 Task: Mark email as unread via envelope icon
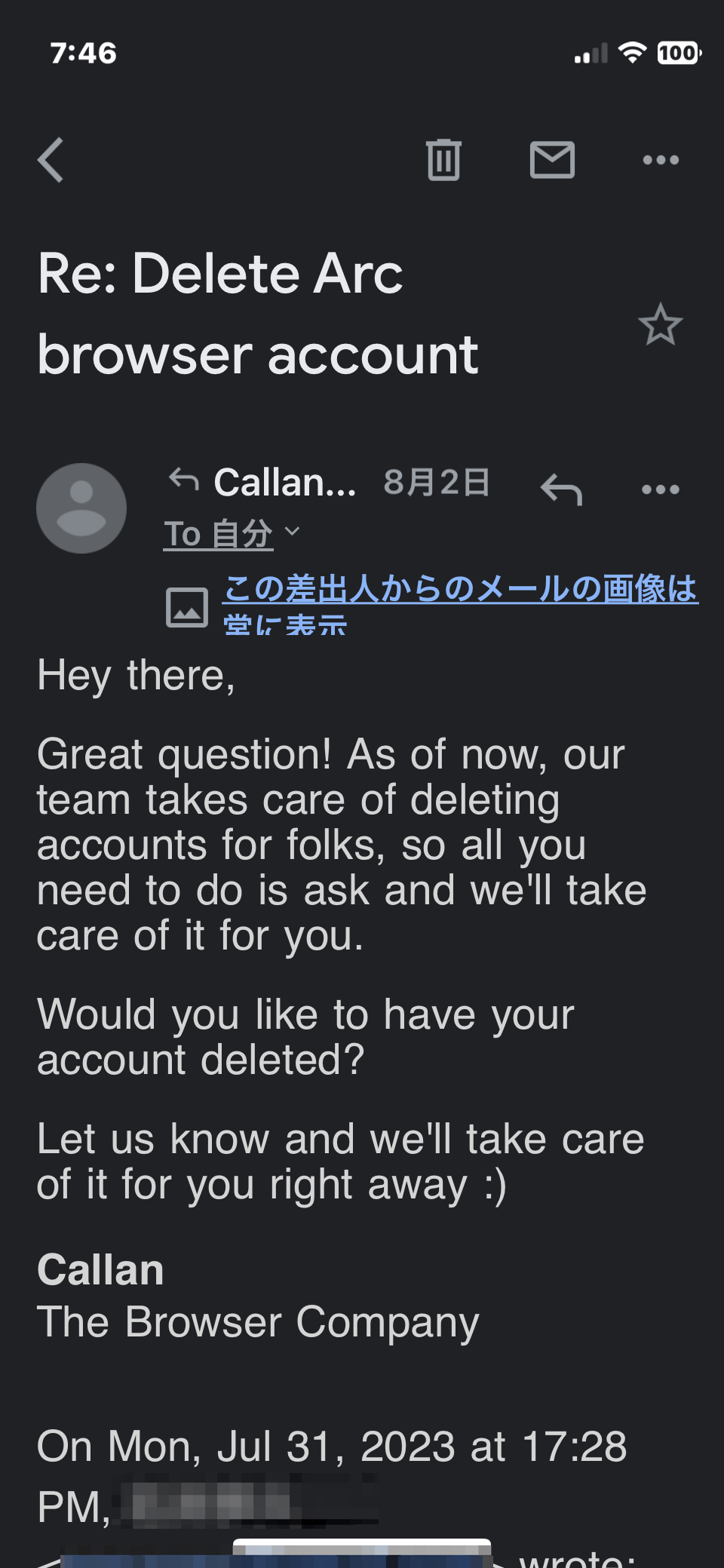tap(552, 160)
